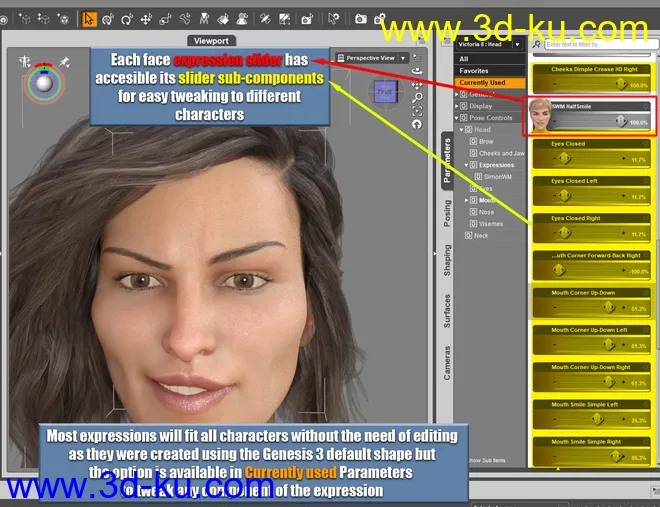Open the Surfaces side tab

coord(447,311)
